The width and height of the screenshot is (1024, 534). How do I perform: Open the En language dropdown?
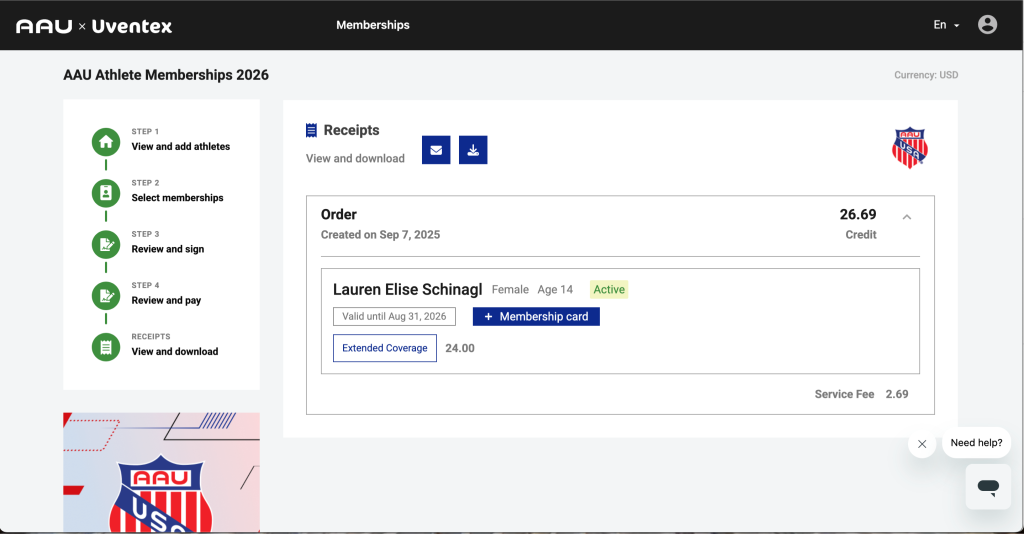pos(946,25)
